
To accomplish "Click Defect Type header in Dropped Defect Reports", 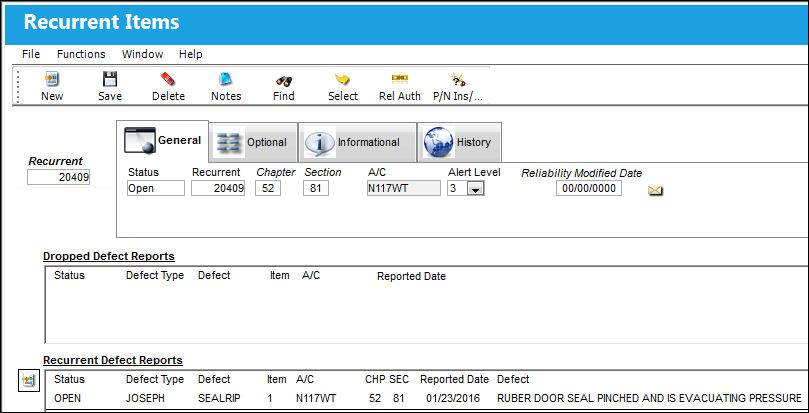I will (155, 276).
